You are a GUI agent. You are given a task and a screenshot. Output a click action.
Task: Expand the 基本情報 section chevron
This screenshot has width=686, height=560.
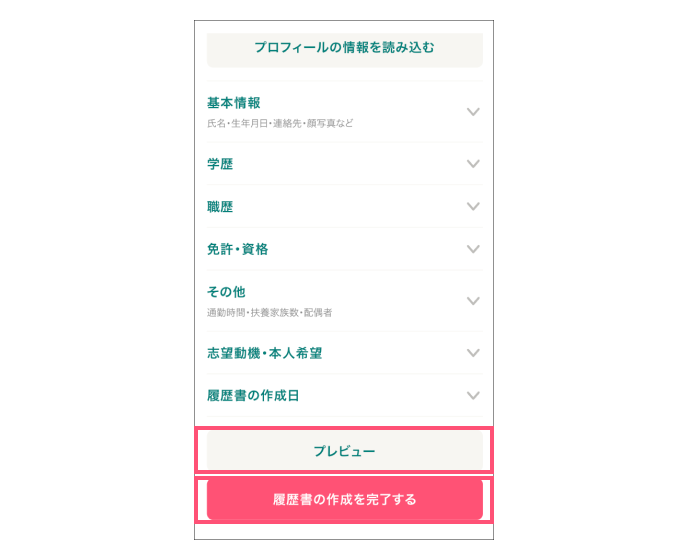473,112
